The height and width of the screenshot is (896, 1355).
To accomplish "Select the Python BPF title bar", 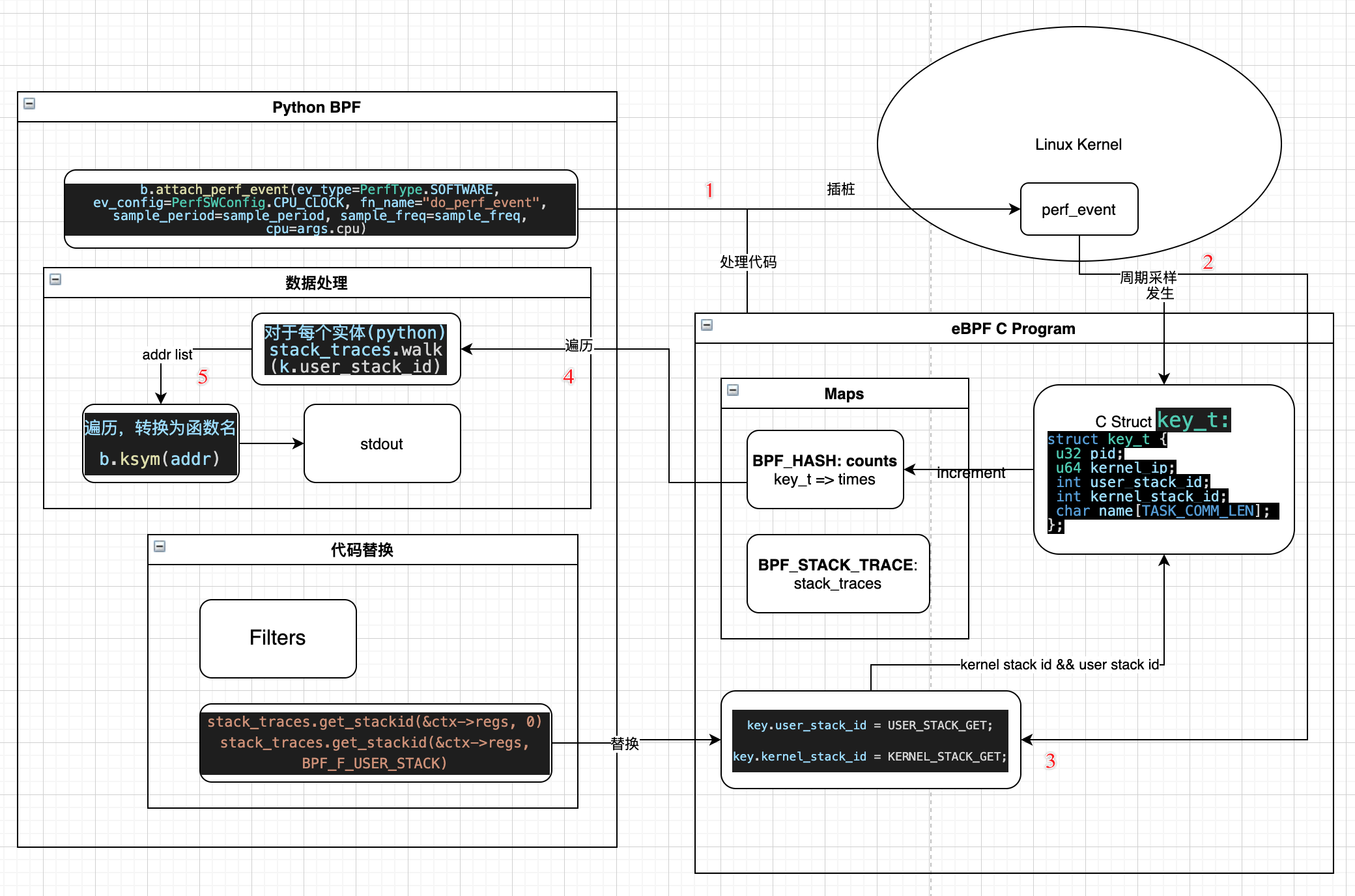I will pyautogui.click(x=317, y=107).
